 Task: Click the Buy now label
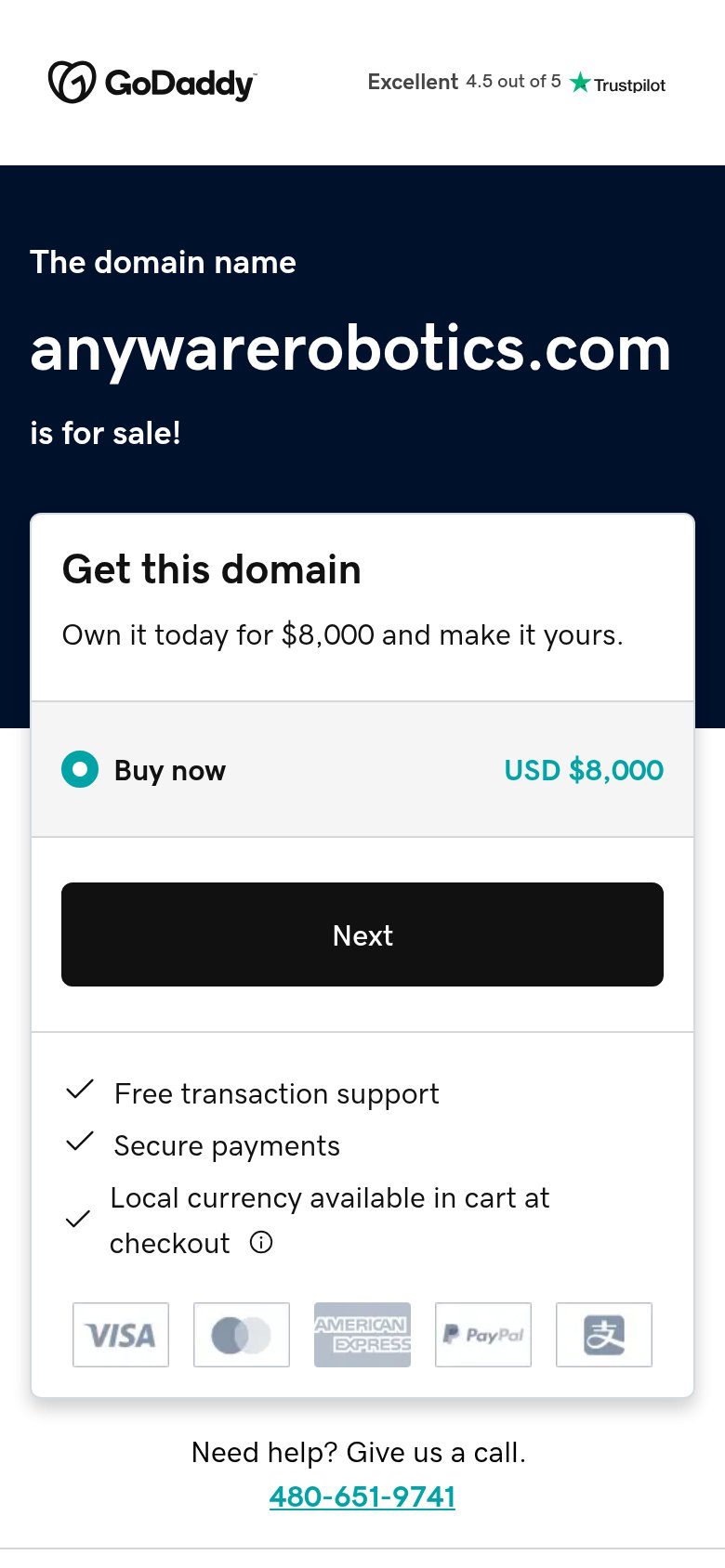[x=170, y=771]
